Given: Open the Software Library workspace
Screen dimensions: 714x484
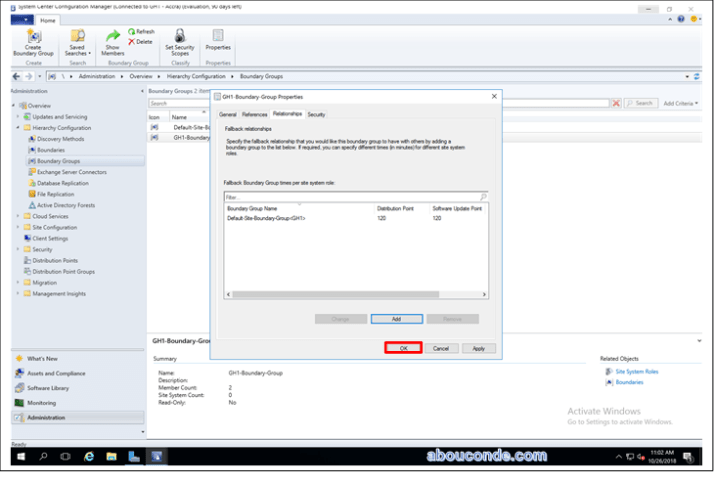Looking at the screenshot, I should 48,388.
